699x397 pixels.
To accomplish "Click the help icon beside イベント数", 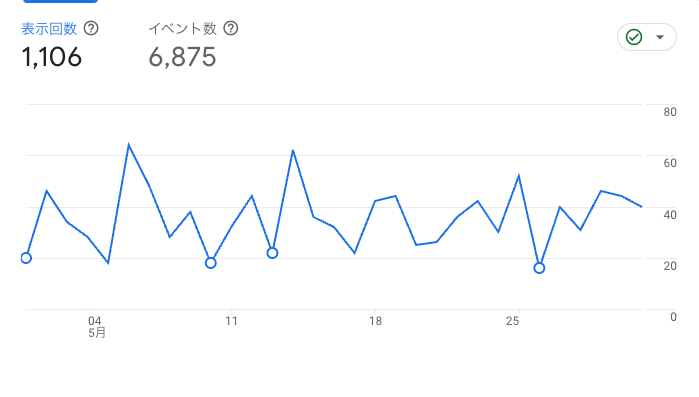I will point(231,29).
